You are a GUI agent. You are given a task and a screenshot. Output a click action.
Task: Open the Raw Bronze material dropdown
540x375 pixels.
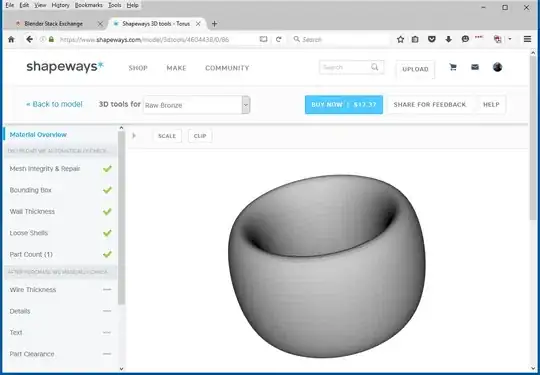[x=196, y=105]
